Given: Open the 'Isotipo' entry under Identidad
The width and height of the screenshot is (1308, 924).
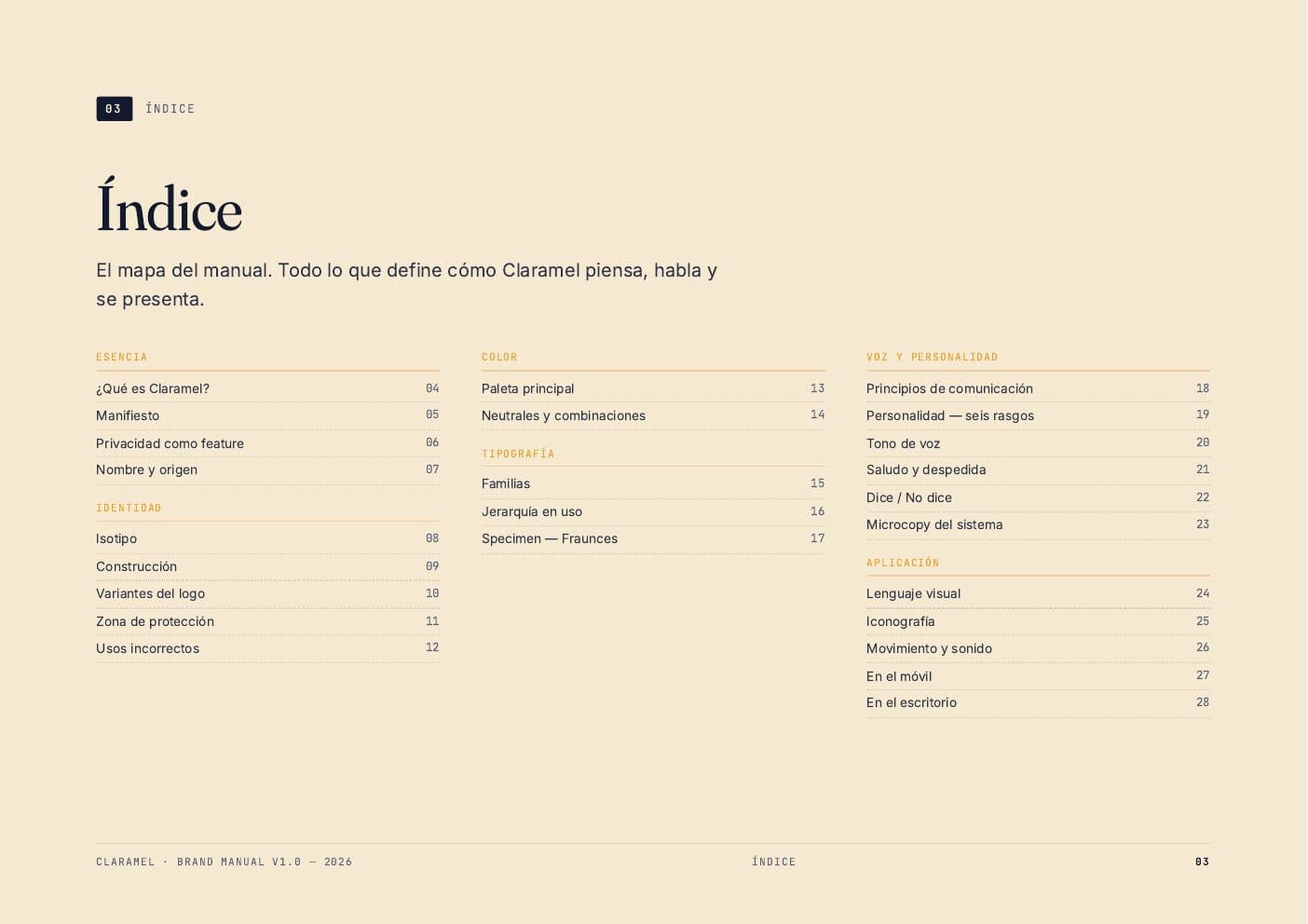Looking at the screenshot, I should pyautogui.click(x=116, y=538).
